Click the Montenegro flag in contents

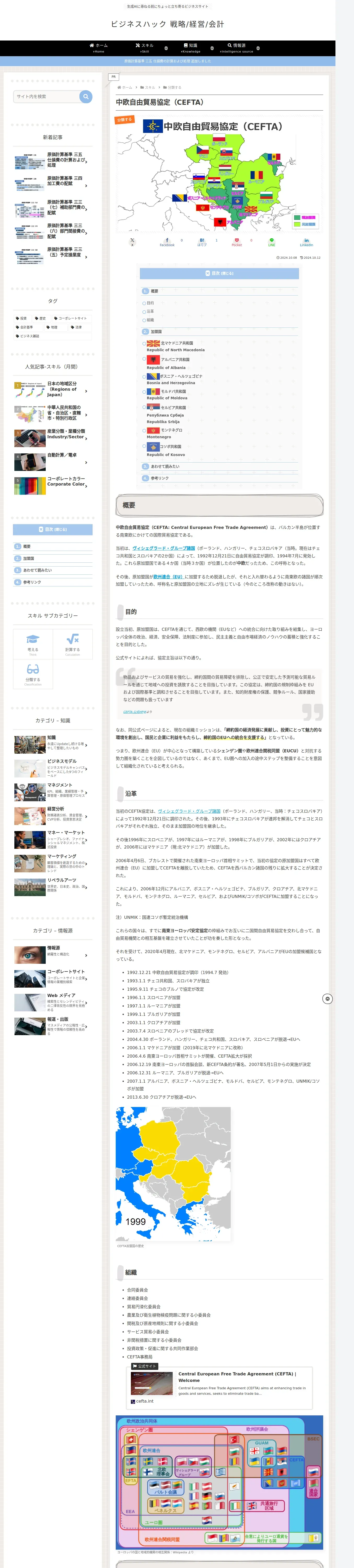point(153,430)
